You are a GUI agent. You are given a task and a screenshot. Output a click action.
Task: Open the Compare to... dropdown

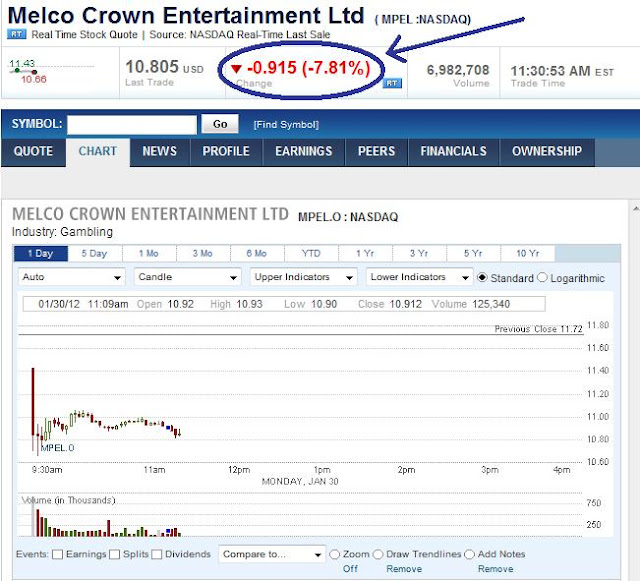272,554
